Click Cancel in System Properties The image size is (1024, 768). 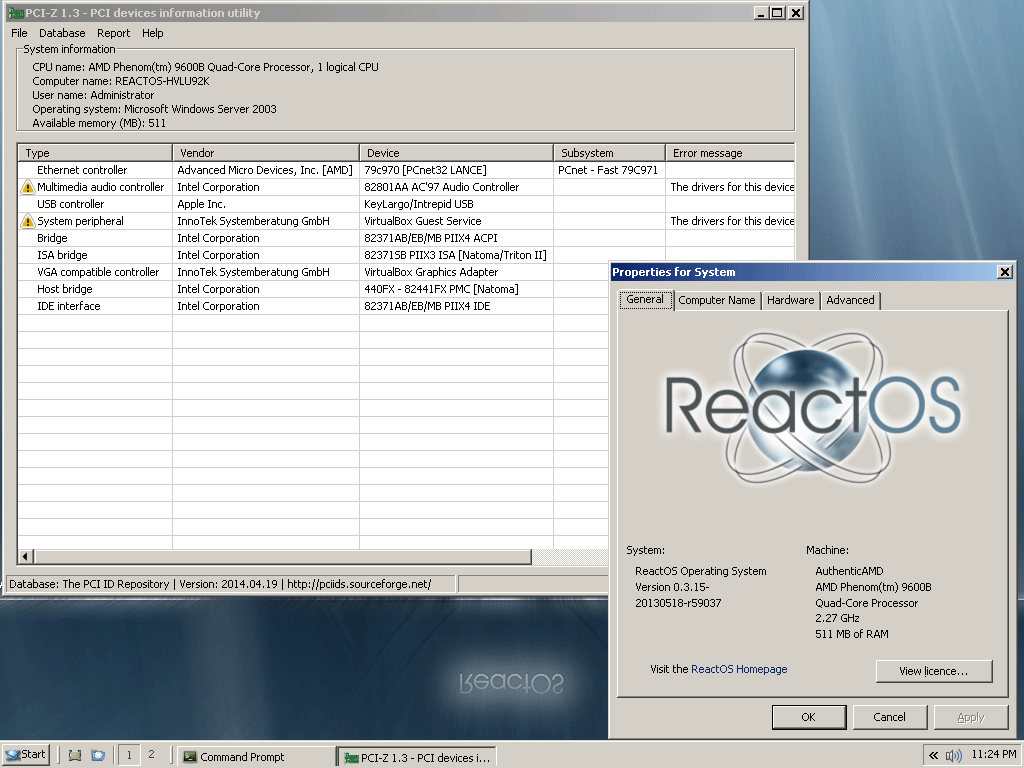889,717
